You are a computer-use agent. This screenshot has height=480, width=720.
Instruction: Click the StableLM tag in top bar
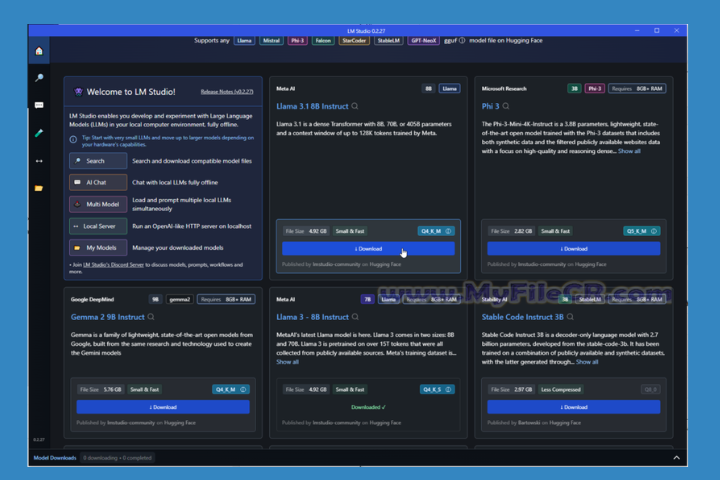pos(388,40)
